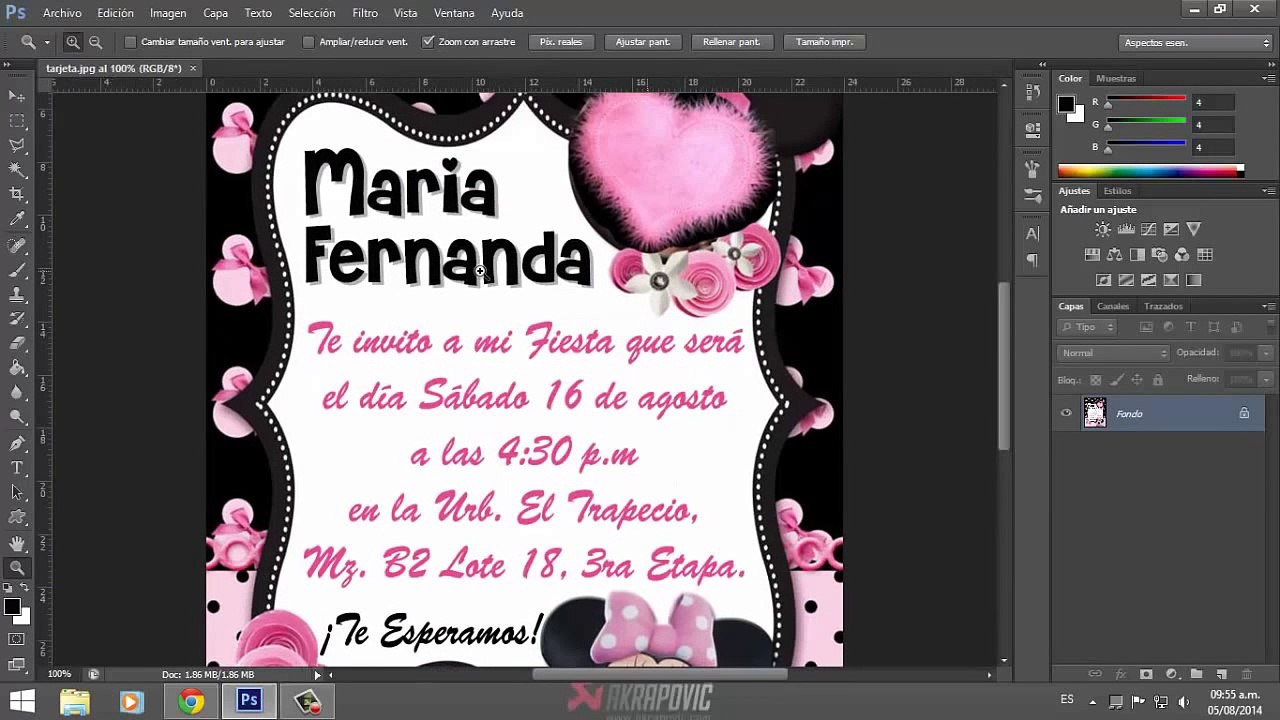
Task: Open the Character panel icon
Action: tap(1033, 234)
